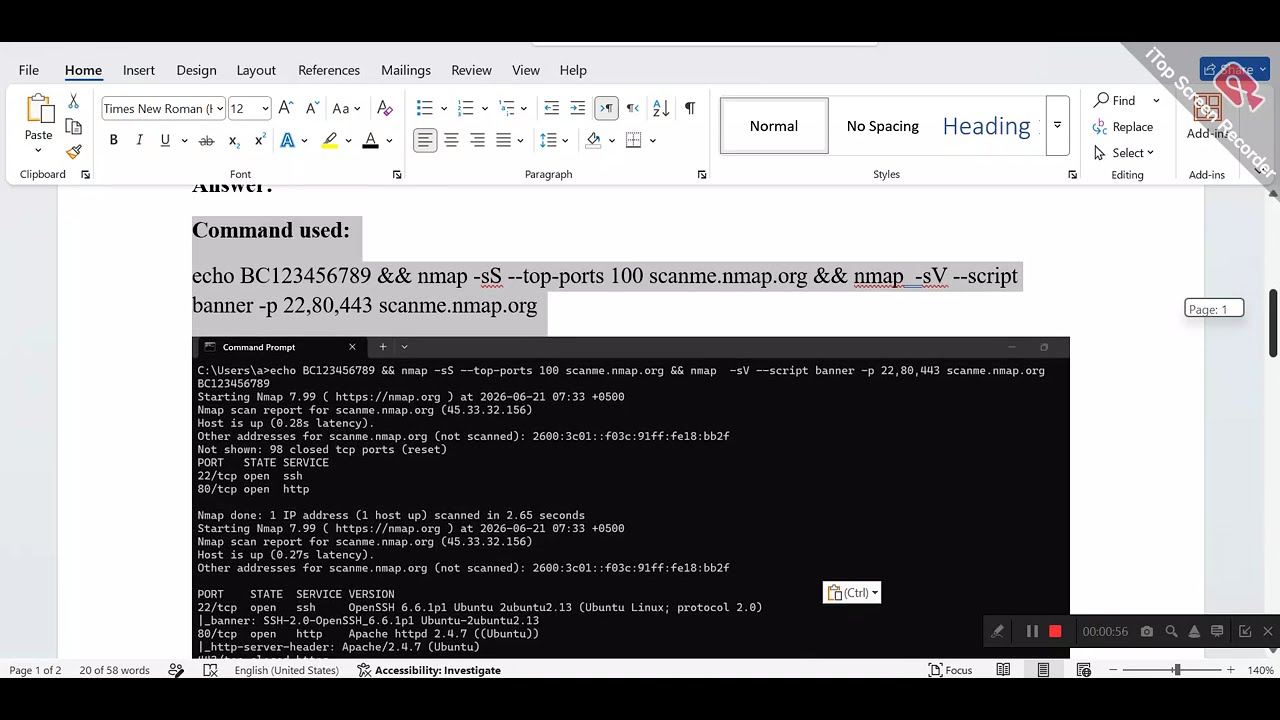Apply the No Spacing style
This screenshot has height=720, width=1280.
pos(882,126)
